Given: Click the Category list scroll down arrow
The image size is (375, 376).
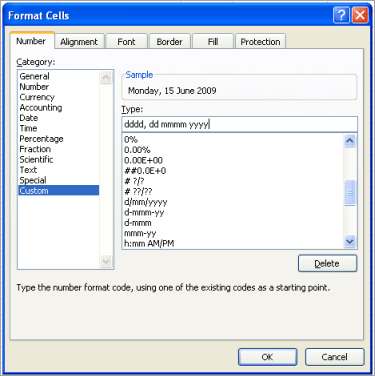Looking at the screenshot, I should coord(106,261).
